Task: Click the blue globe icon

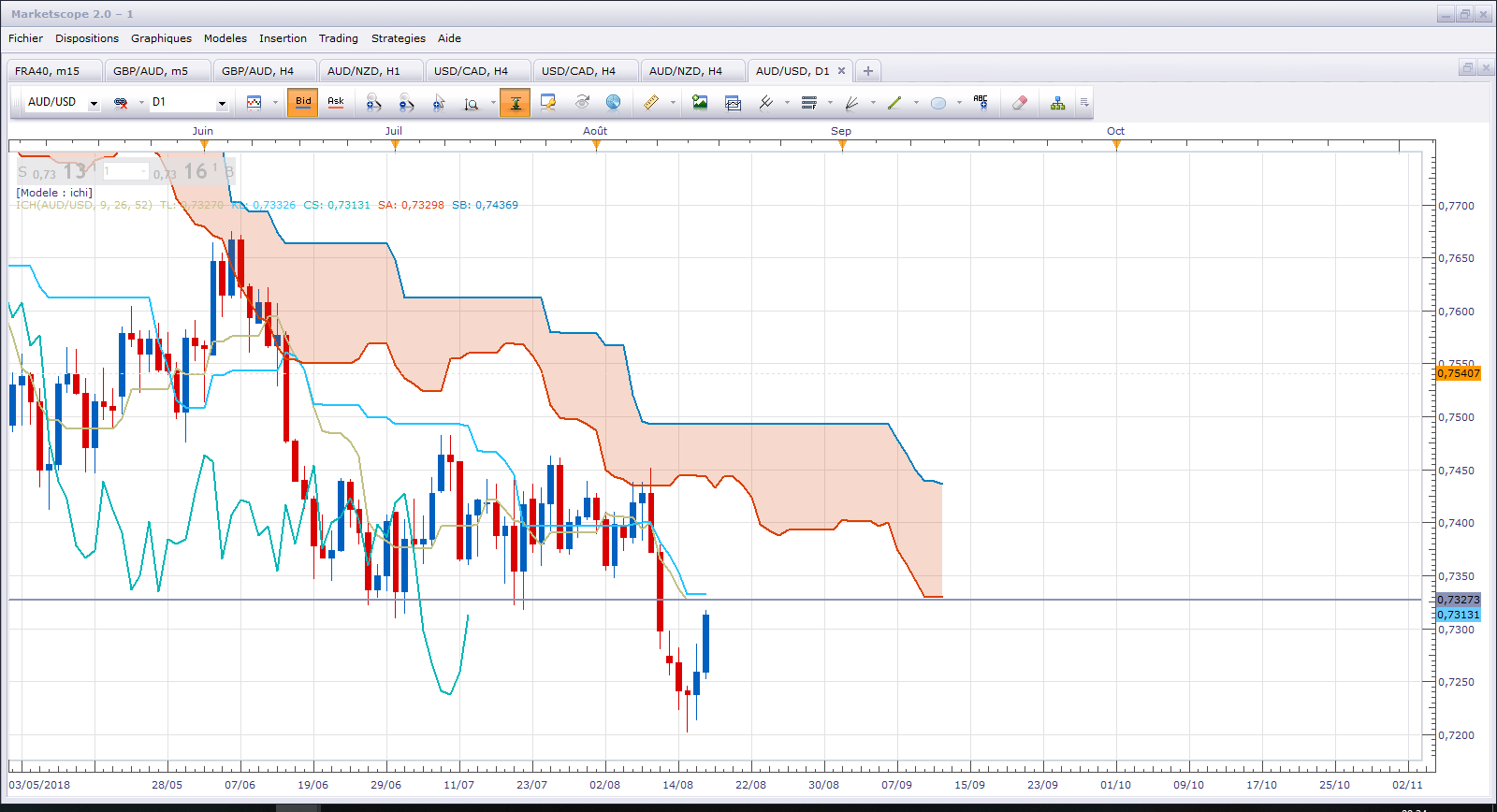Action: coord(614,102)
